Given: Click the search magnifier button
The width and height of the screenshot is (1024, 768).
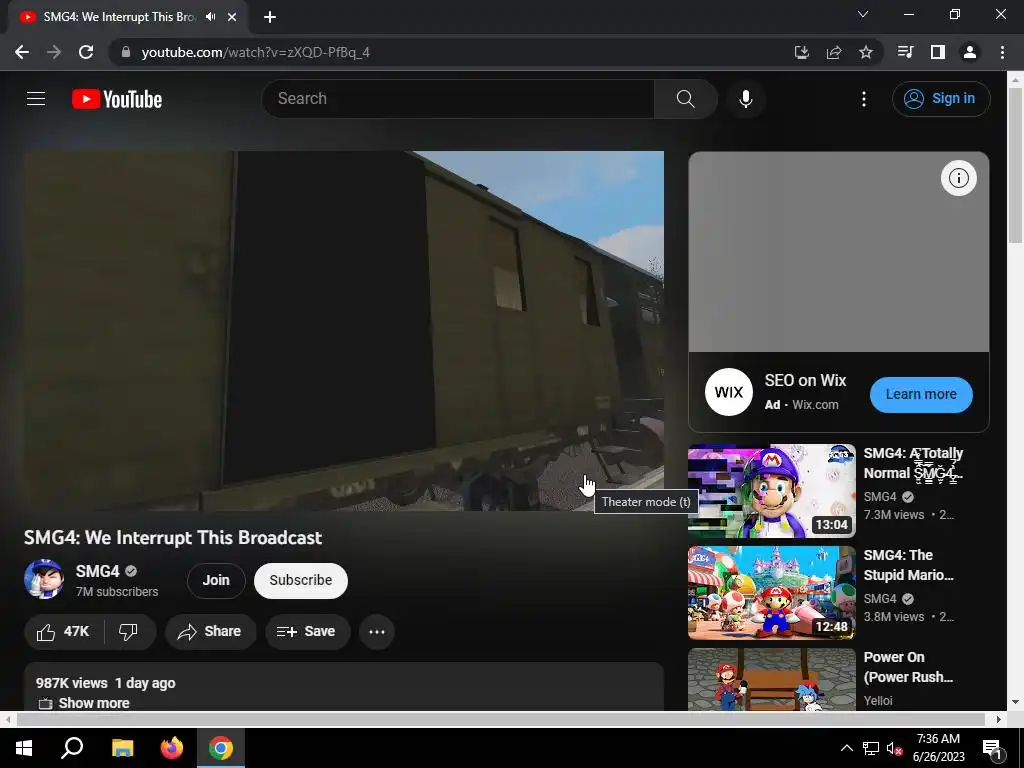Looking at the screenshot, I should 685,99.
